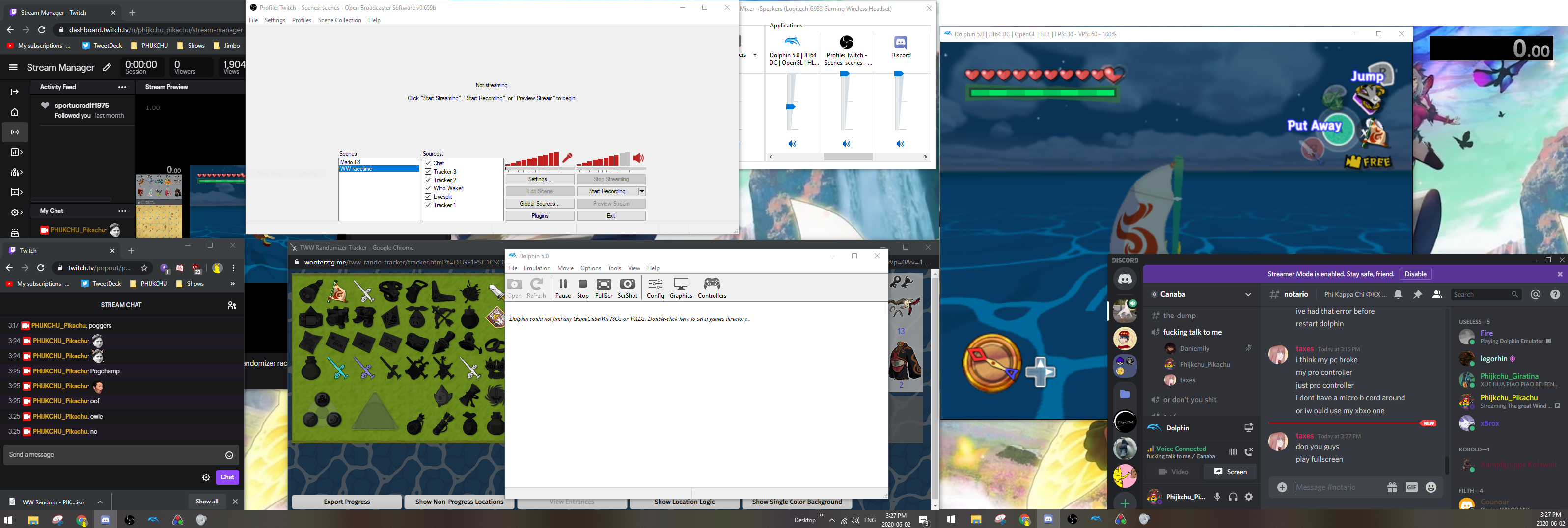Viewport: 1568px width, 528px height.
Task: Adjust the Discord volume slider in the mixer
Action: pyautogui.click(x=899, y=74)
